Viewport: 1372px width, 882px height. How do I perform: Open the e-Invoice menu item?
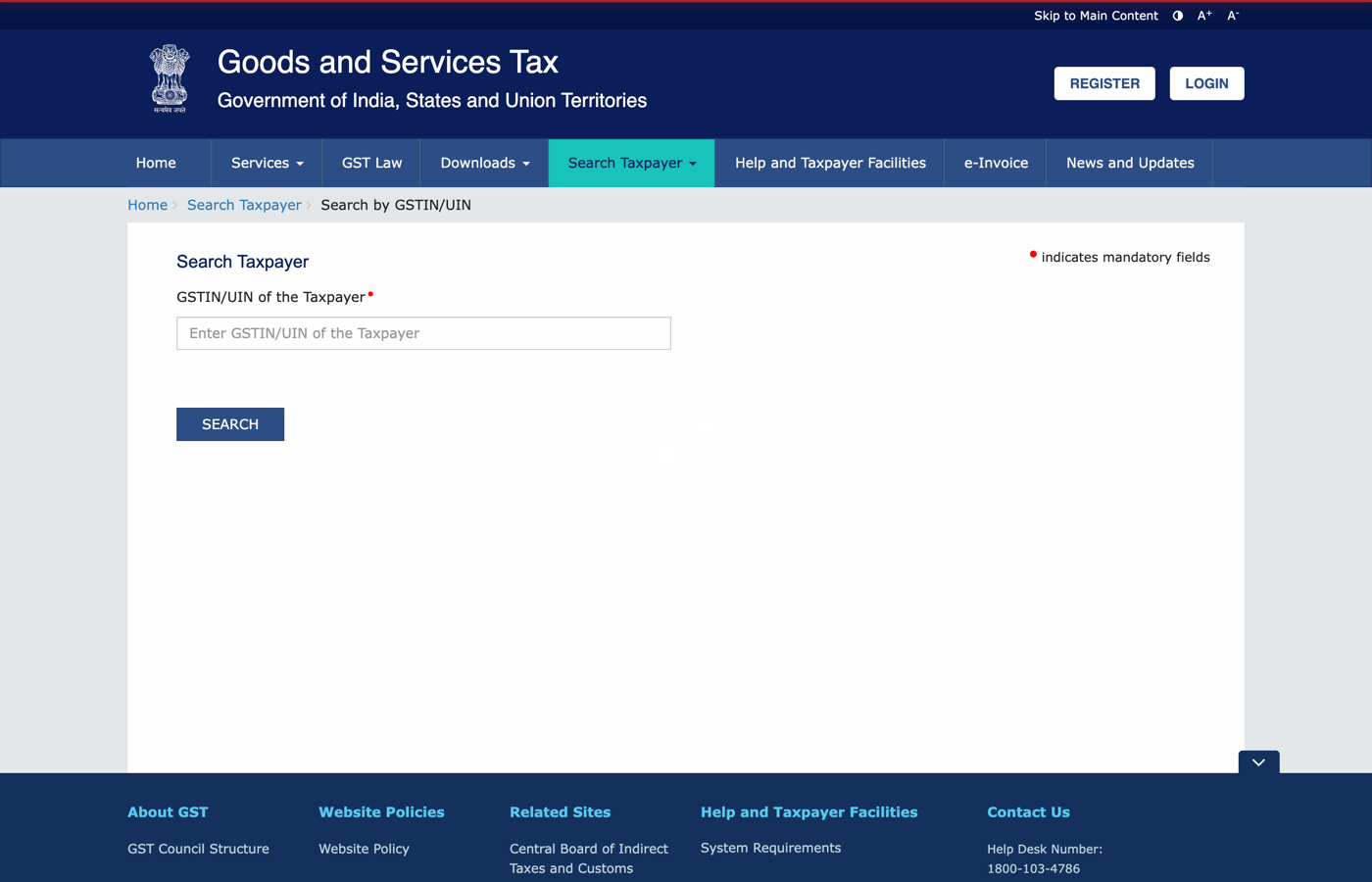coord(996,163)
